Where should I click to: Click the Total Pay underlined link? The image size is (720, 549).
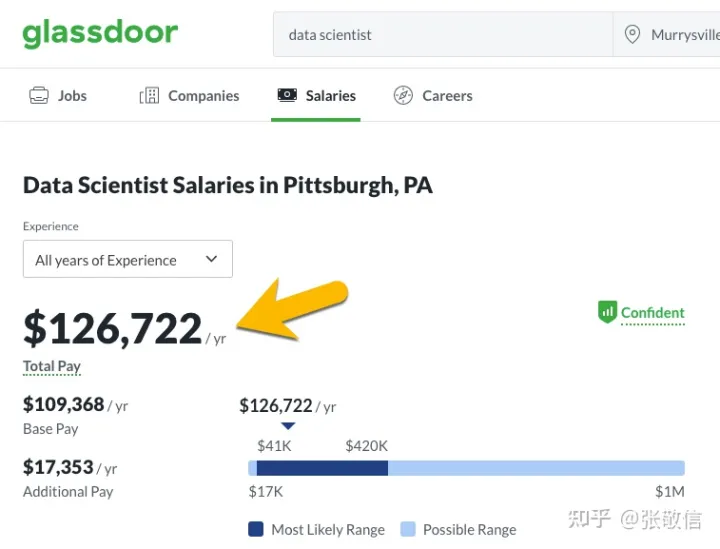coord(52,367)
